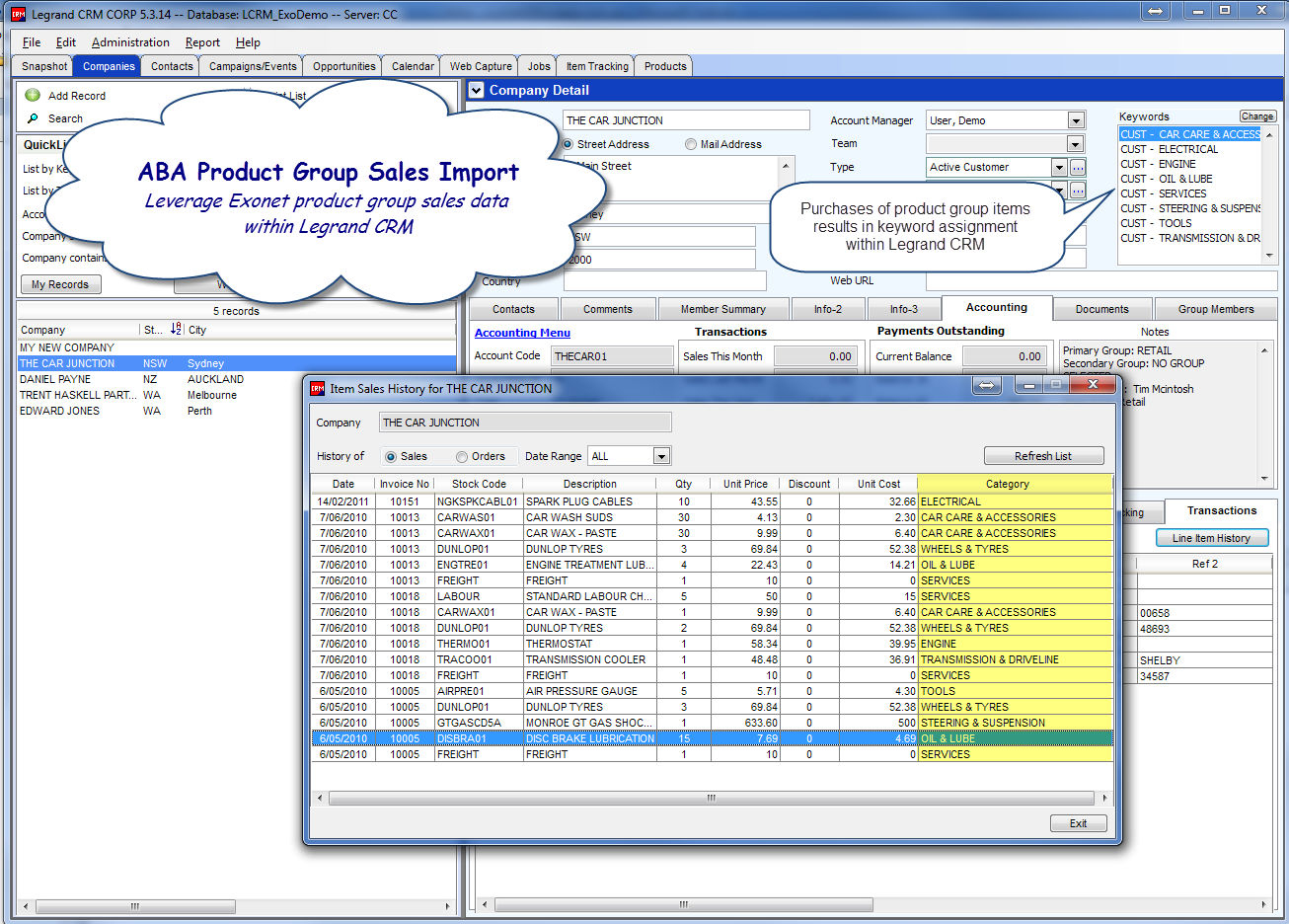Select the Member Summary tab
The height and width of the screenshot is (924, 1289).
point(722,309)
